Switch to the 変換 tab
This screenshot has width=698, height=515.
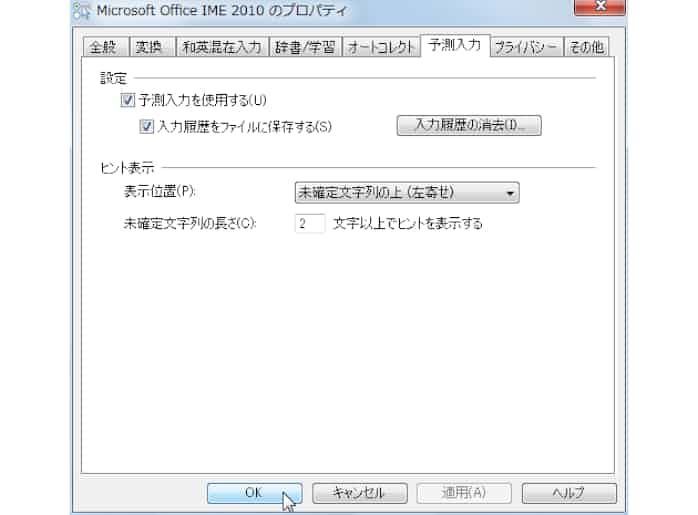149,47
